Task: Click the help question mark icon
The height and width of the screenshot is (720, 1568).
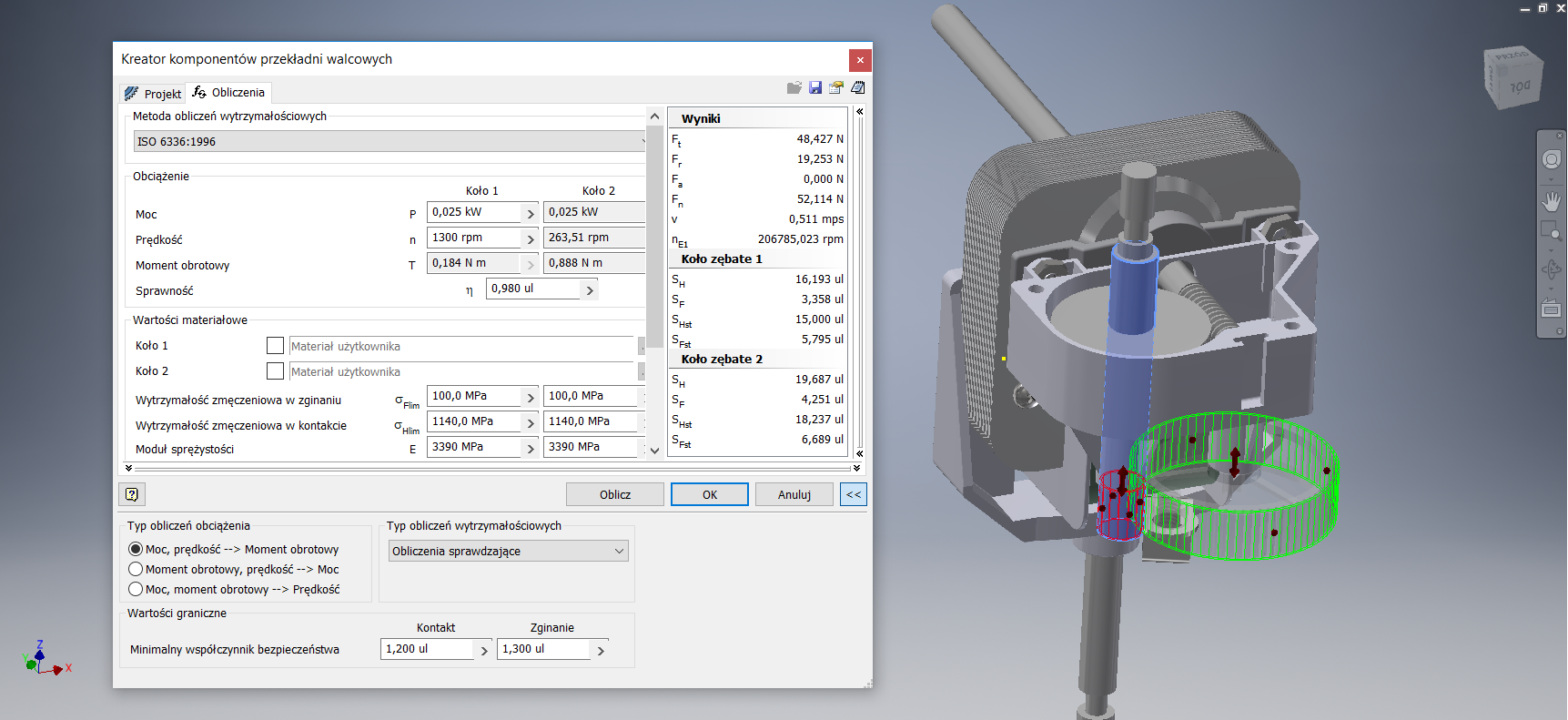Action: coord(132,494)
